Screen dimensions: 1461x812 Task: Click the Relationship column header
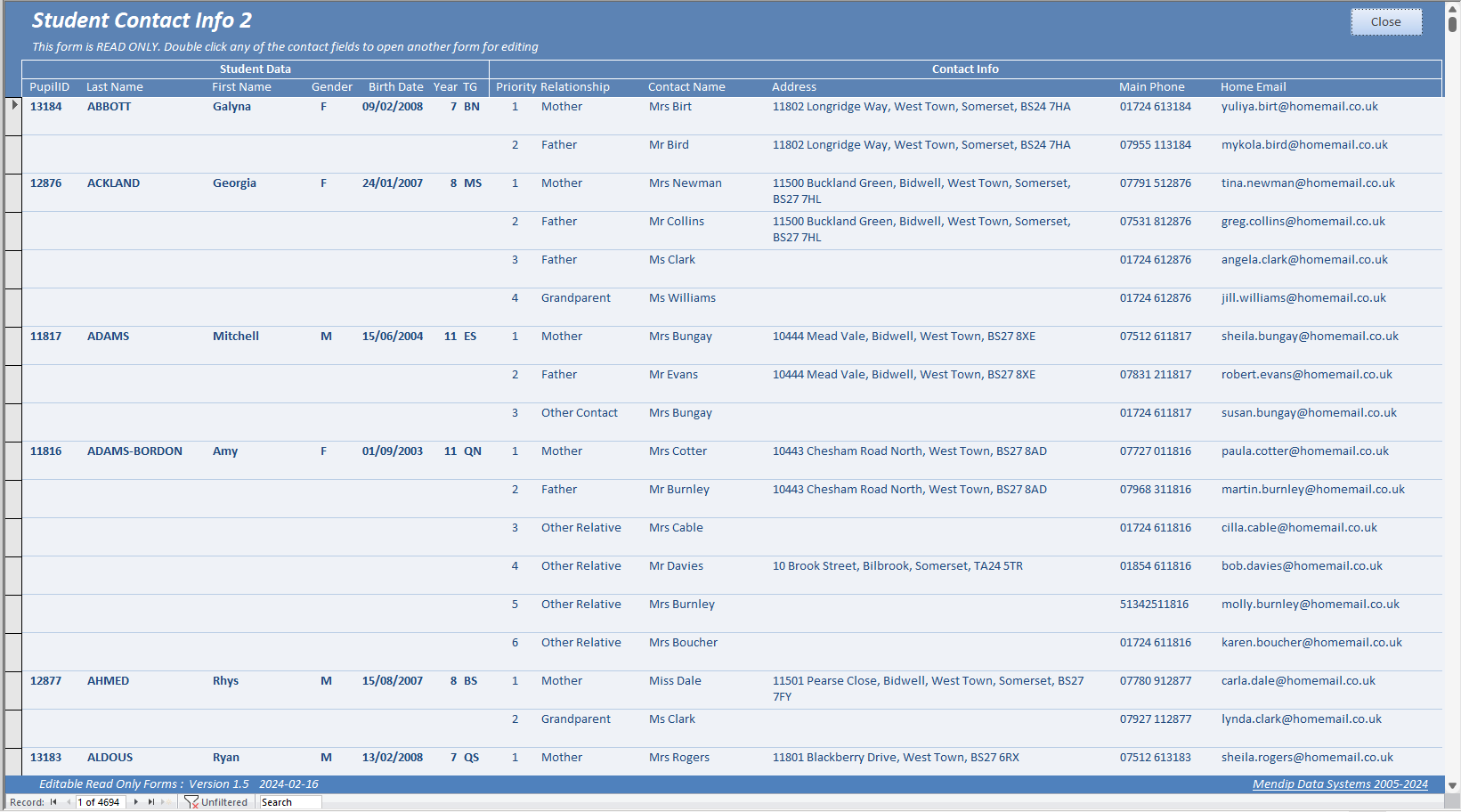coord(575,87)
